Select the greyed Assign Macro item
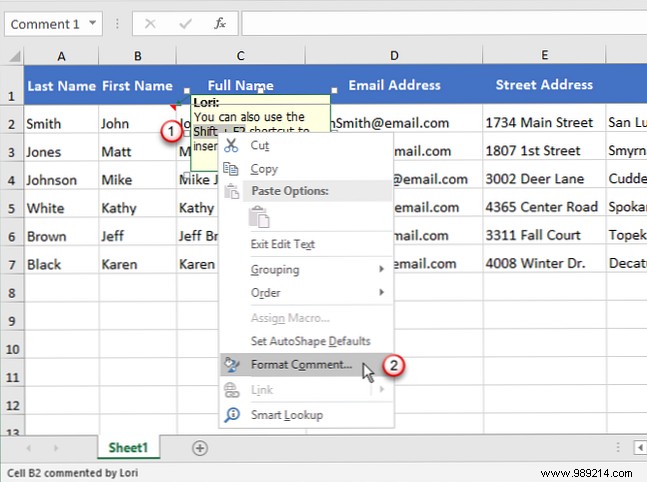 306,318
